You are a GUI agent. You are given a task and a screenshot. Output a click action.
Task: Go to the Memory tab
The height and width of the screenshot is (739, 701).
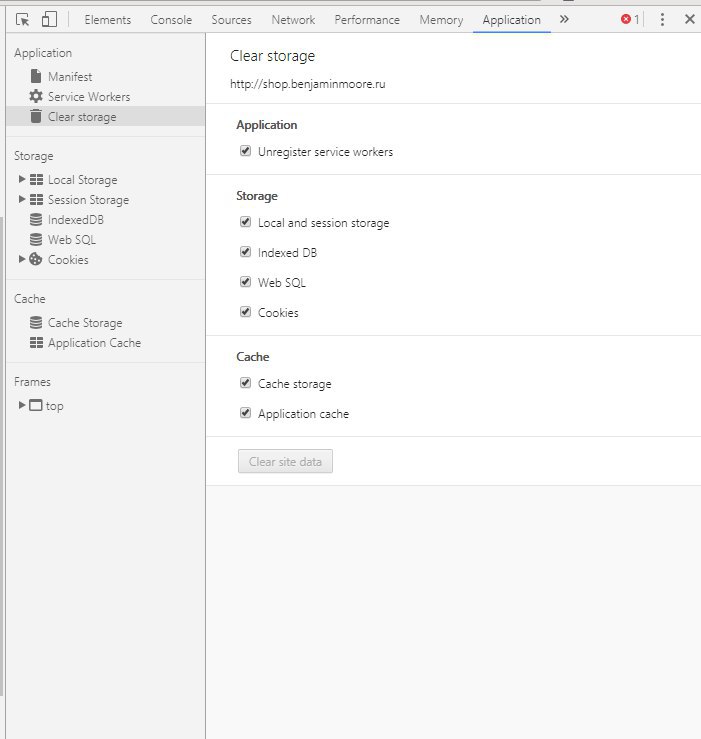[x=441, y=20]
